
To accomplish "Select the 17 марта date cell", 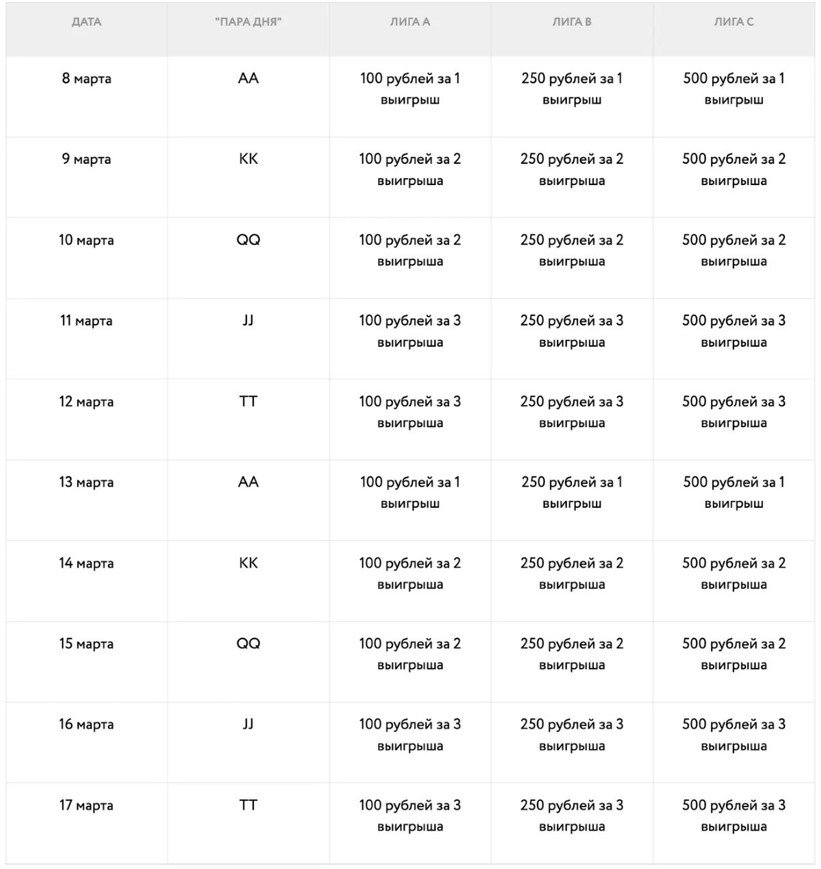I will [86, 805].
